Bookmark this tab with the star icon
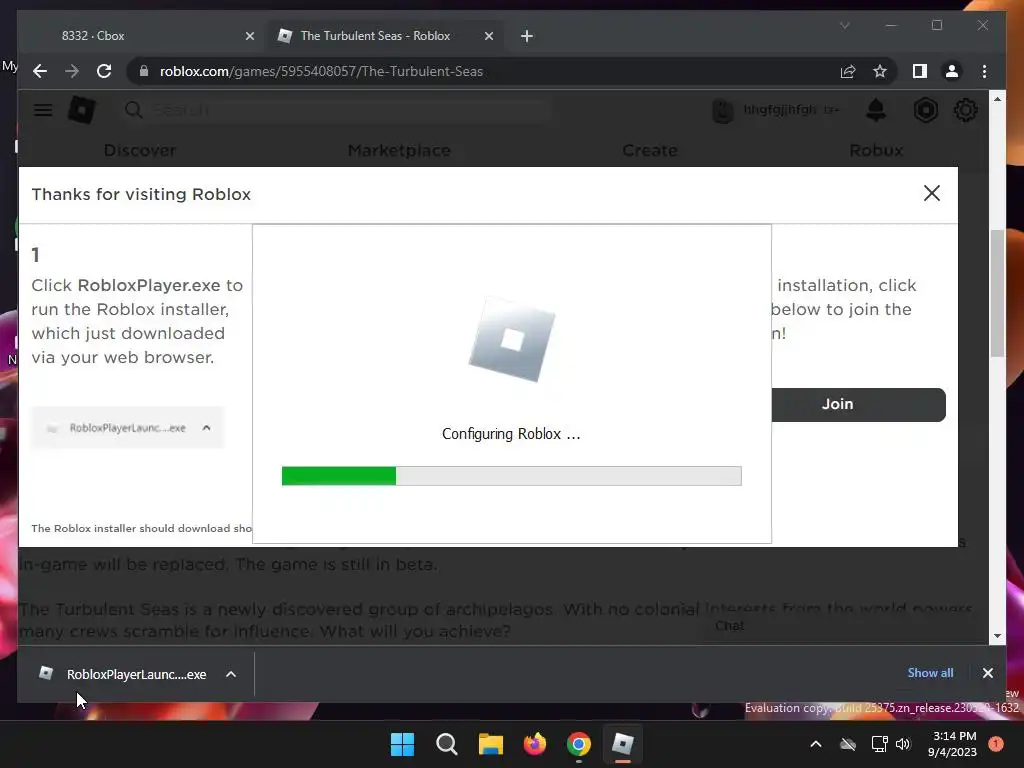Image resolution: width=1024 pixels, height=768 pixels. 880,71
